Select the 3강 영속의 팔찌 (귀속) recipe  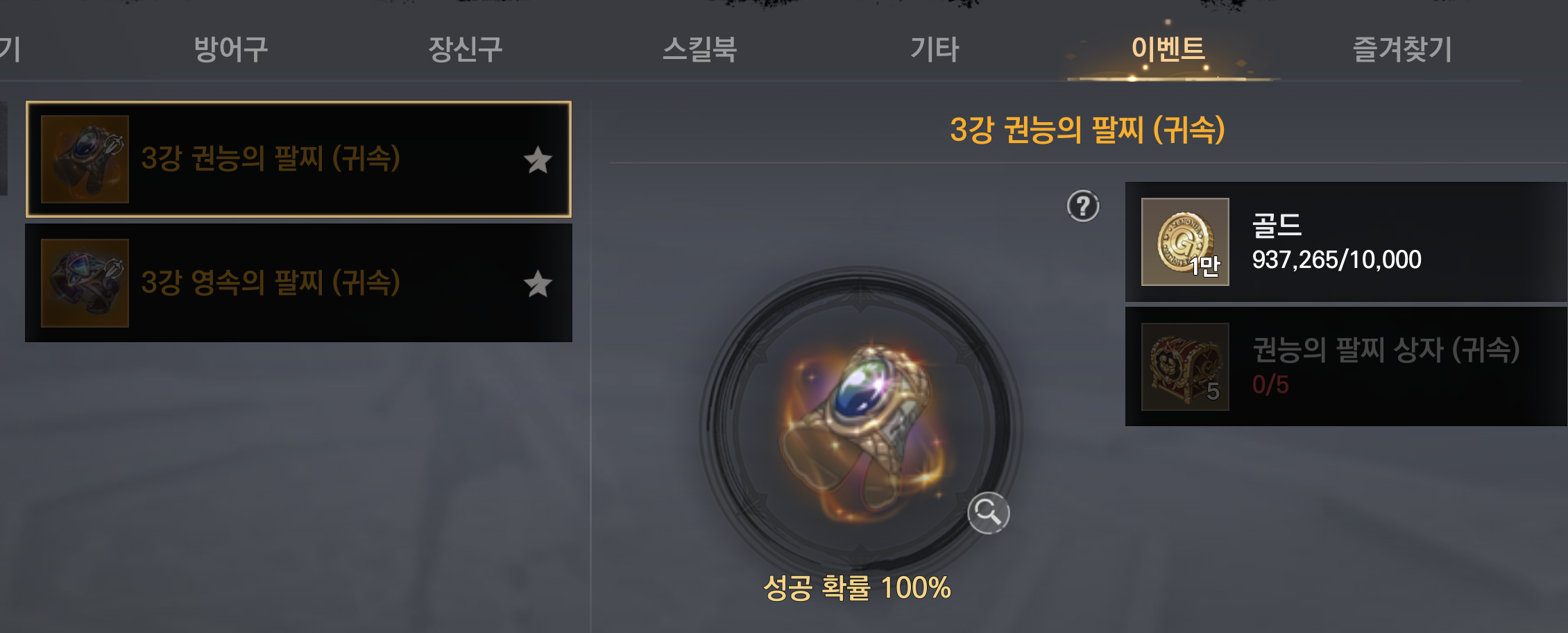point(298,282)
